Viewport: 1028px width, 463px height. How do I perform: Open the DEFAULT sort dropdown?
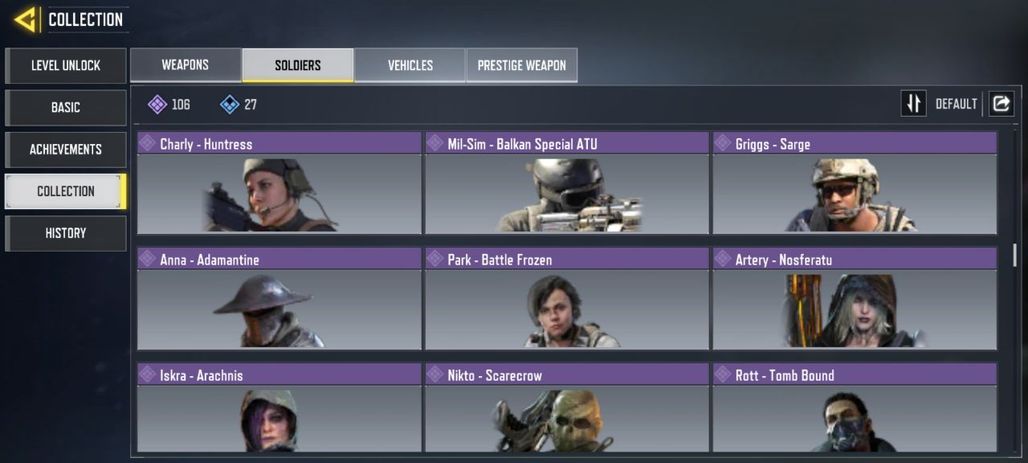click(956, 104)
